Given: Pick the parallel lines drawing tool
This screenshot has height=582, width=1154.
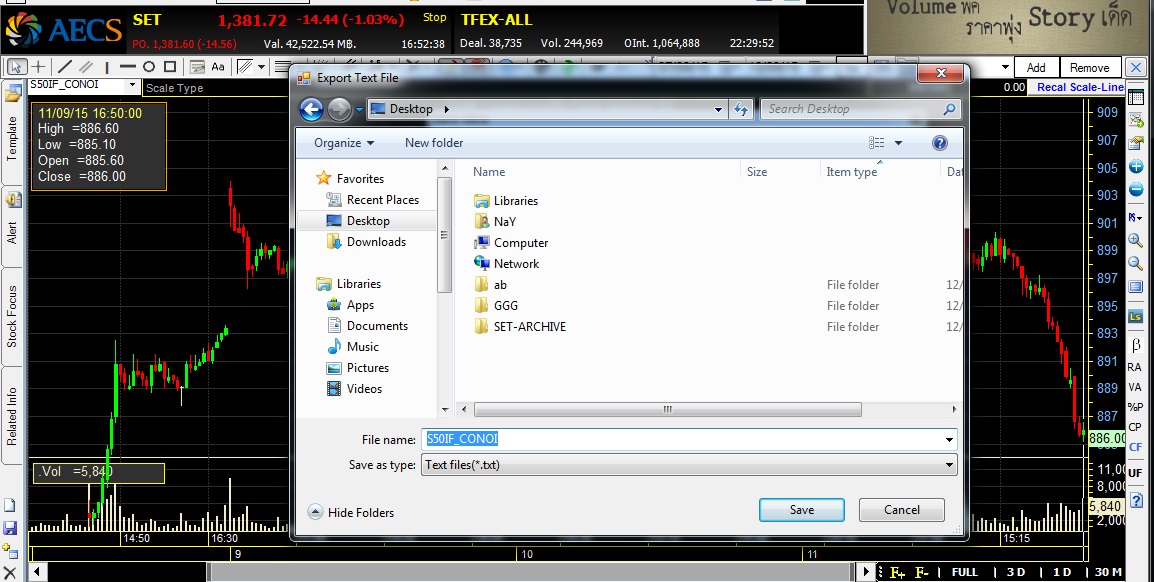Looking at the screenshot, I should point(85,67).
